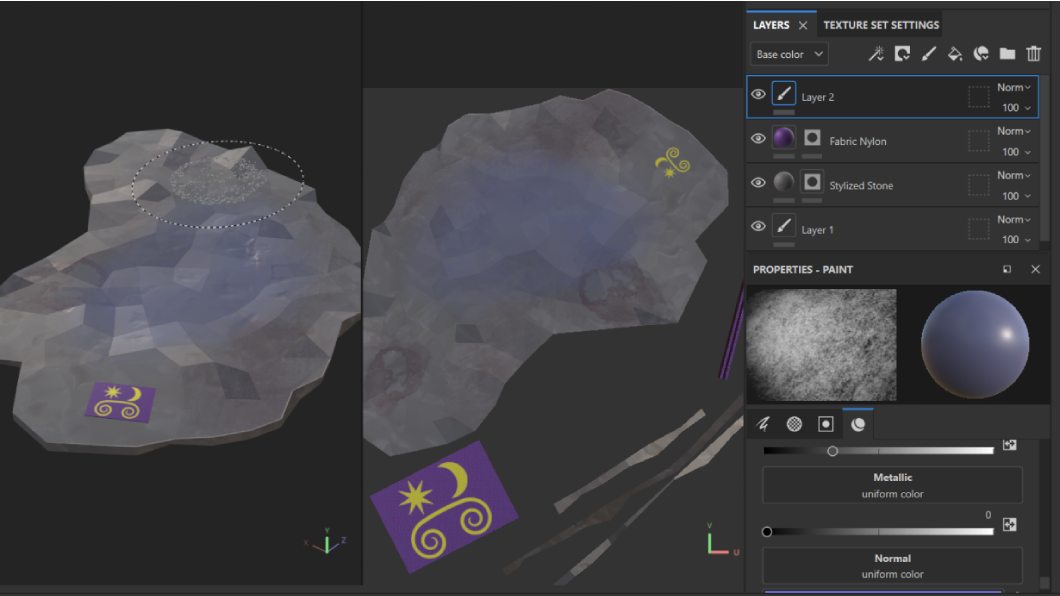This screenshot has height=596, width=1060.
Task: Click the Metallic value field showing 0
Action: [x=988, y=515]
